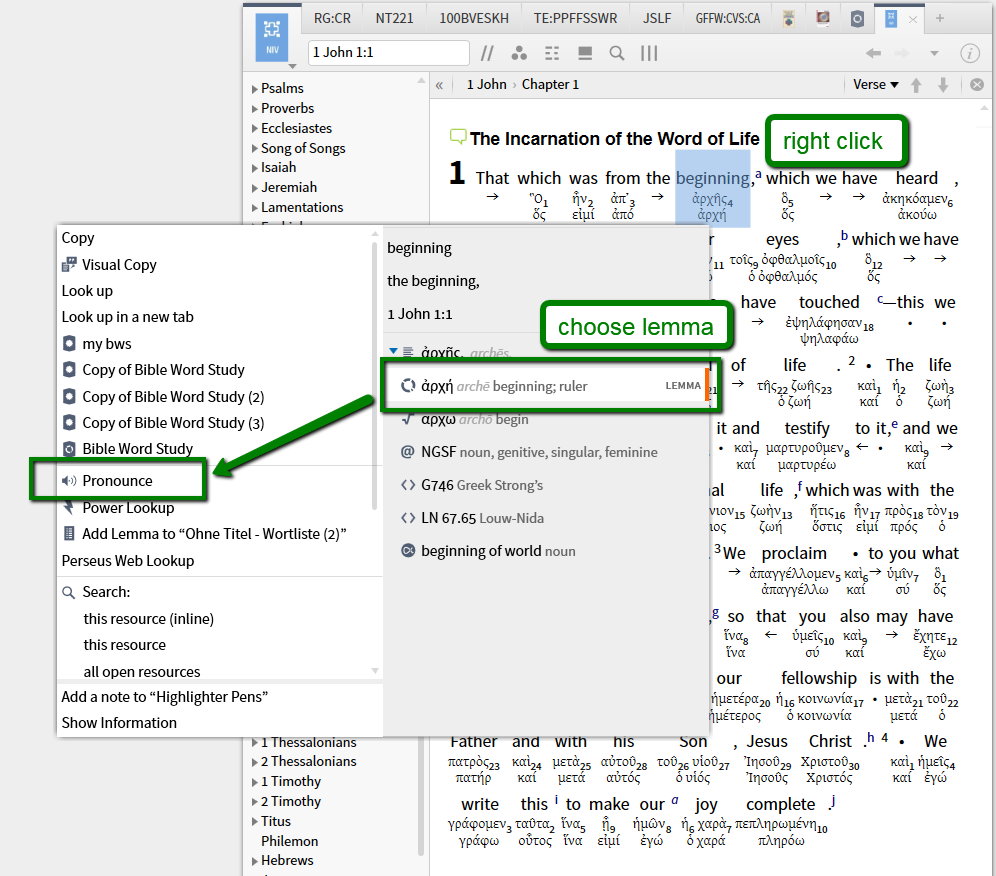Open a new tab with plus button
This screenshot has height=876, width=996.
(x=939, y=18)
